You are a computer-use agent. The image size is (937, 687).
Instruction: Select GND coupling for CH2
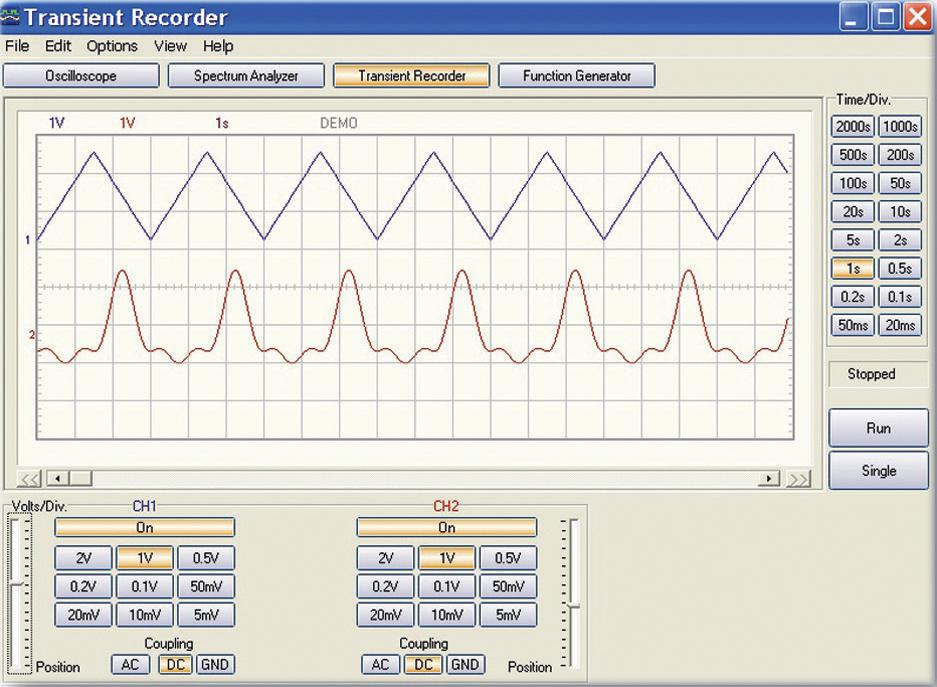465,664
